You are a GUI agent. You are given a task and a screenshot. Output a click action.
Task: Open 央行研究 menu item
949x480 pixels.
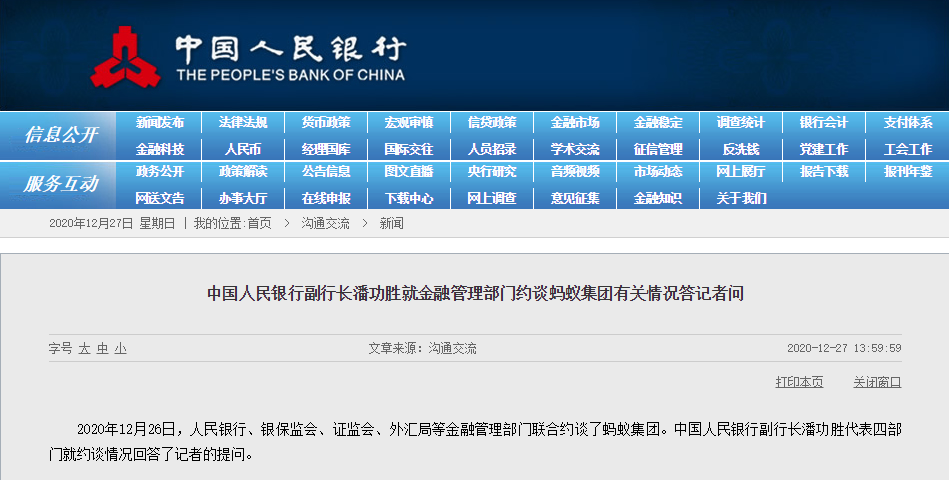pyautogui.click(x=492, y=171)
